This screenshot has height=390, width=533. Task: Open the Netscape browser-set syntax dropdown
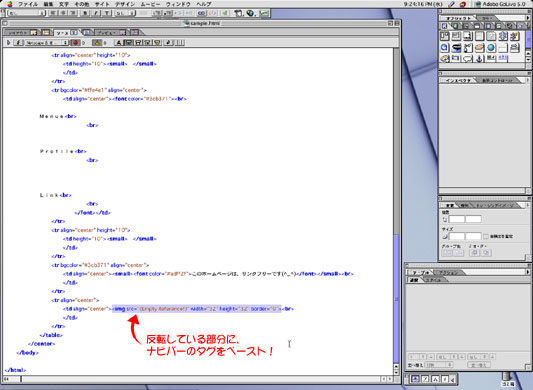(47, 43)
